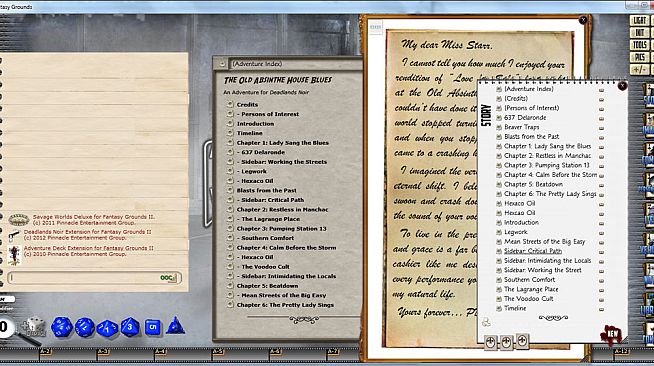This screenshot has width=654, height=366.
Task: Select (Persons of Interest) in Story list
Action: click(x=531, y=108)
